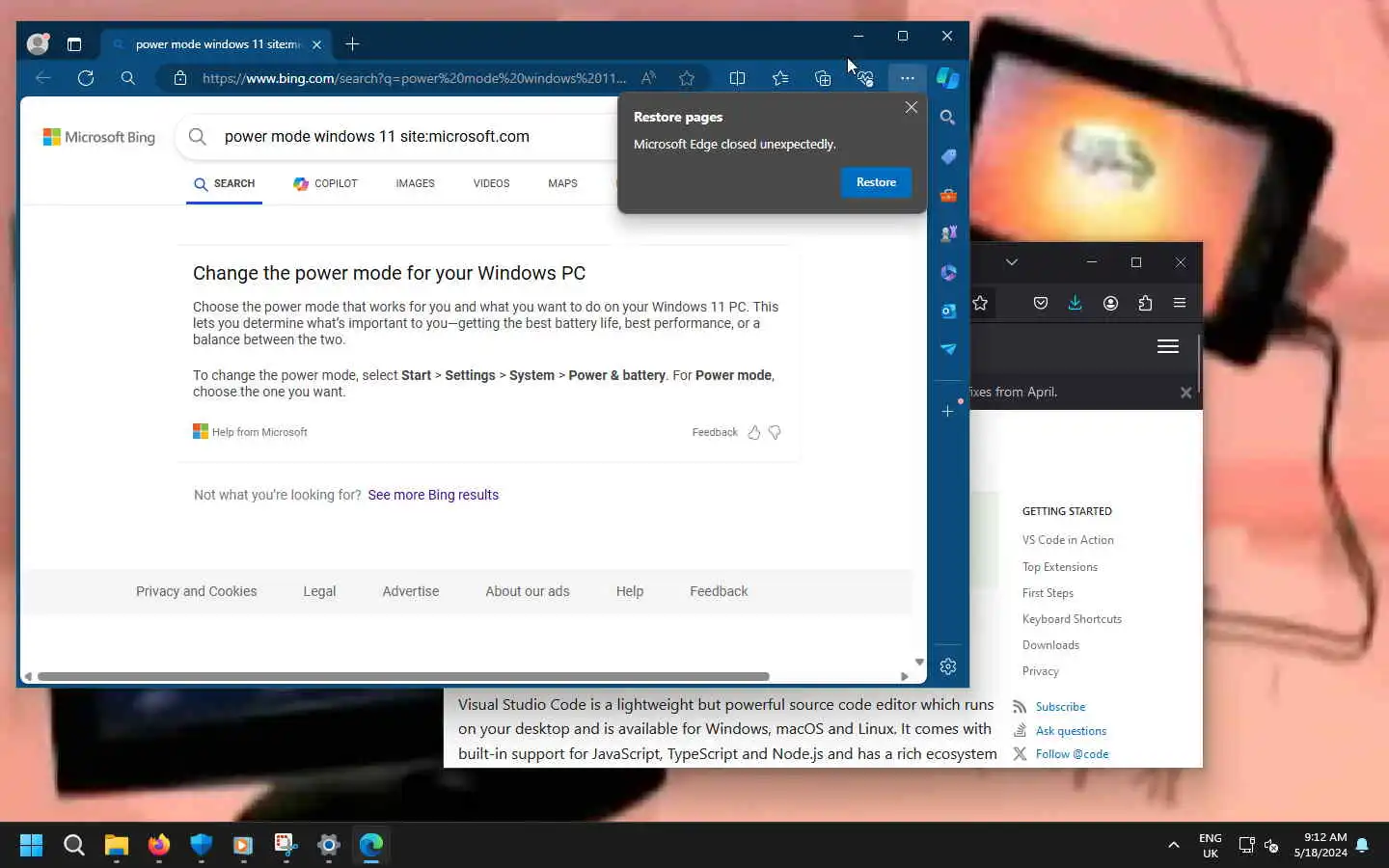Image resolution: width=1389 pixels, height=868 pixels.
Task: Open the notification bell in taskbar
Action: [x=1362, y=845]
